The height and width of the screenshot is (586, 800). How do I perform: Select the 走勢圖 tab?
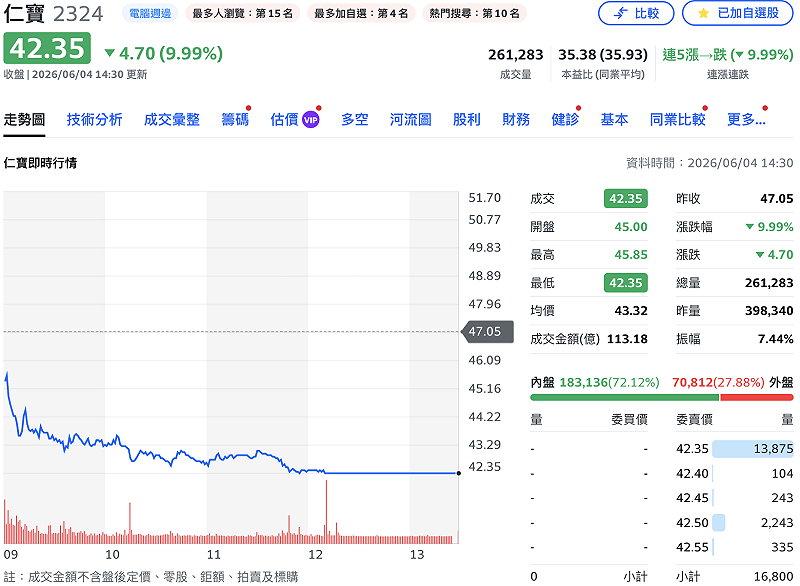pyautogui.click(x=24, y=120)
